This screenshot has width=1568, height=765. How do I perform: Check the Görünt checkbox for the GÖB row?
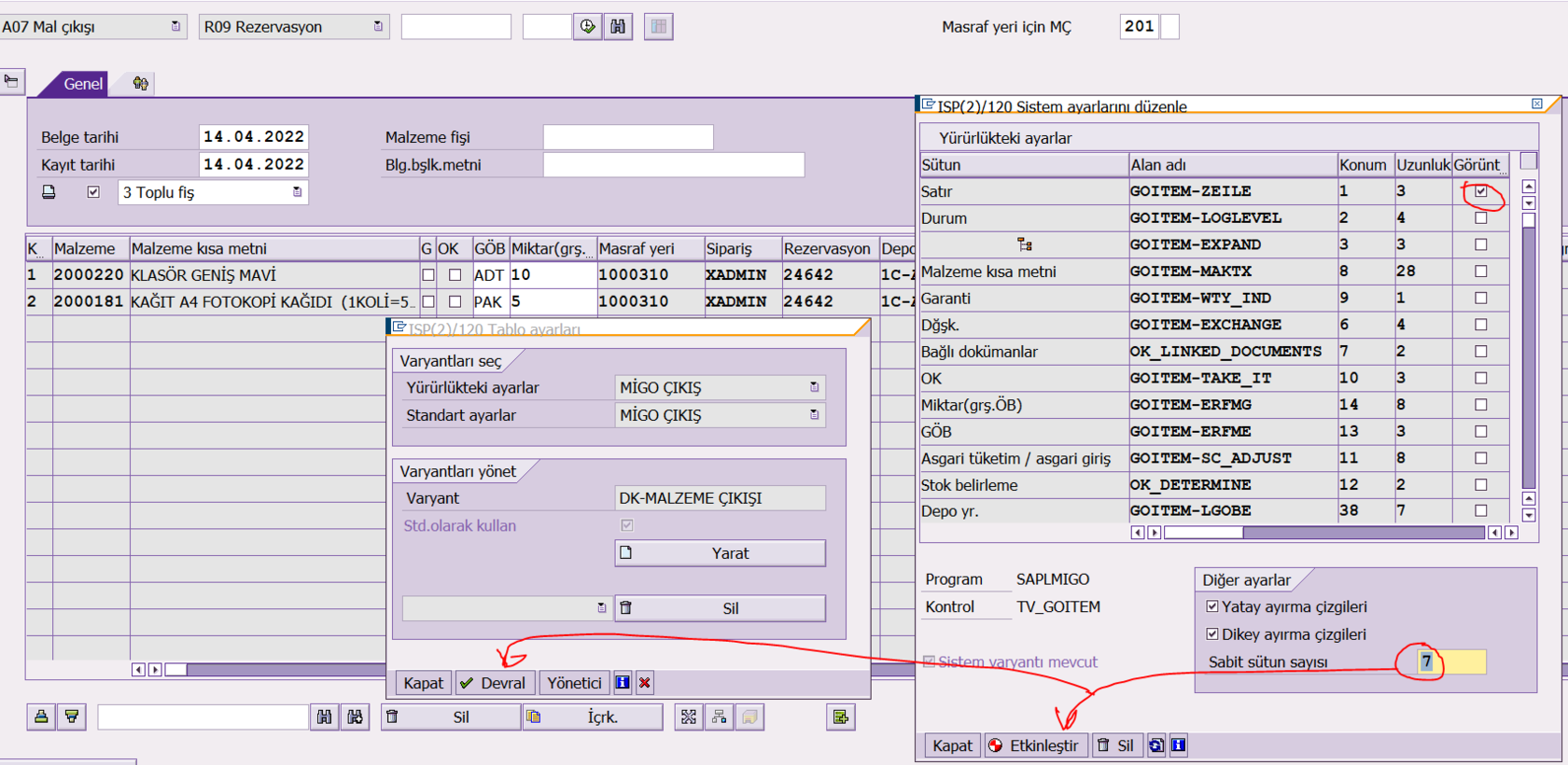(x=1480, y=431)
